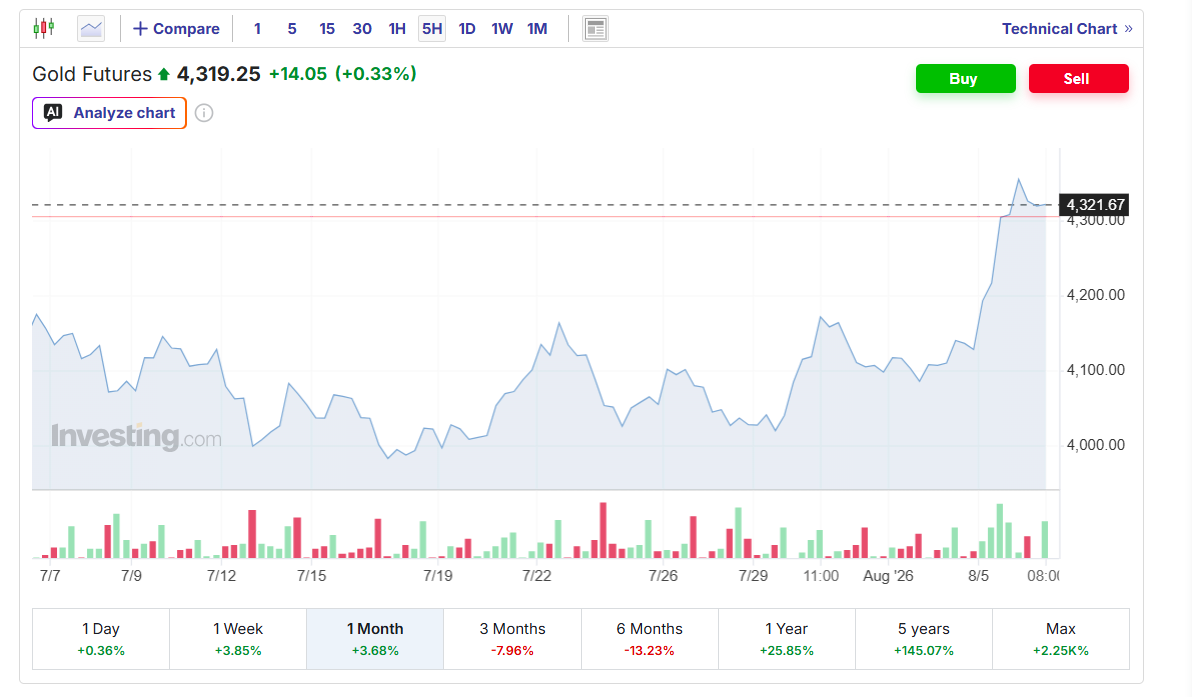Select the area chart type icon
This screenshot has height=697, width=1192.
coord(91,29)
